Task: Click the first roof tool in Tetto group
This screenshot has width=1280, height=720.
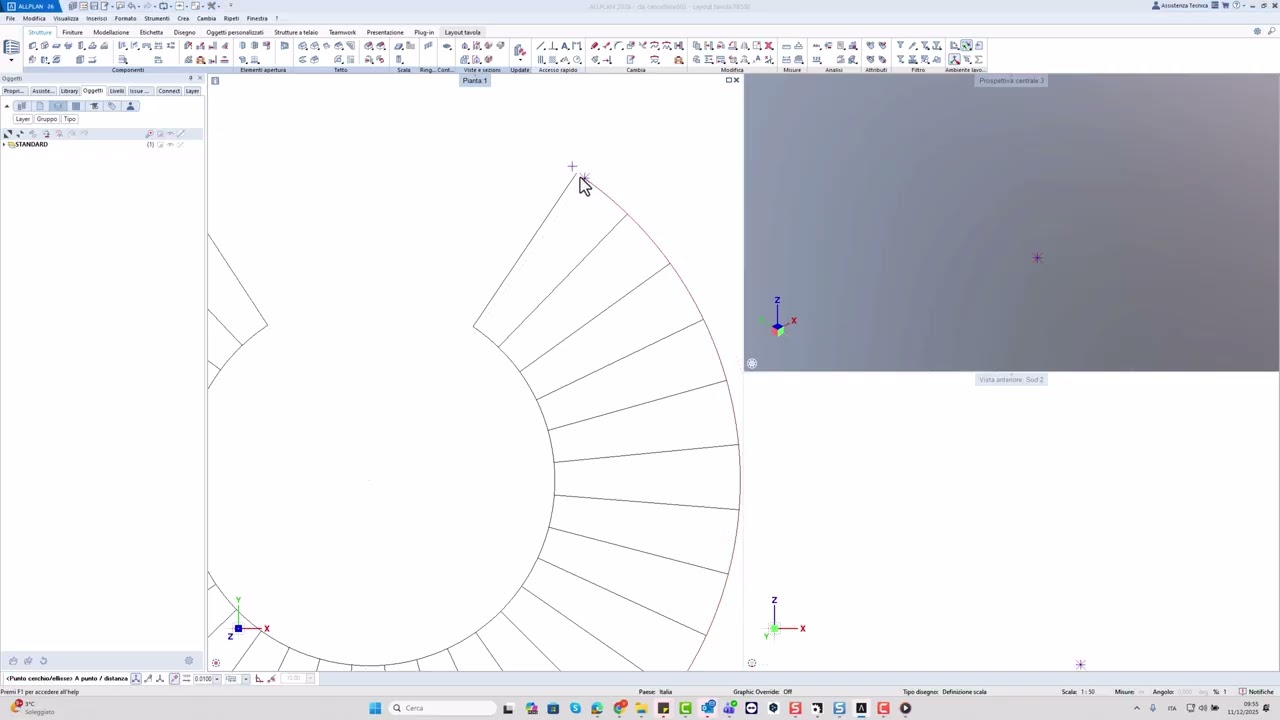Action: pyautogui.click(x=303, y=46)
